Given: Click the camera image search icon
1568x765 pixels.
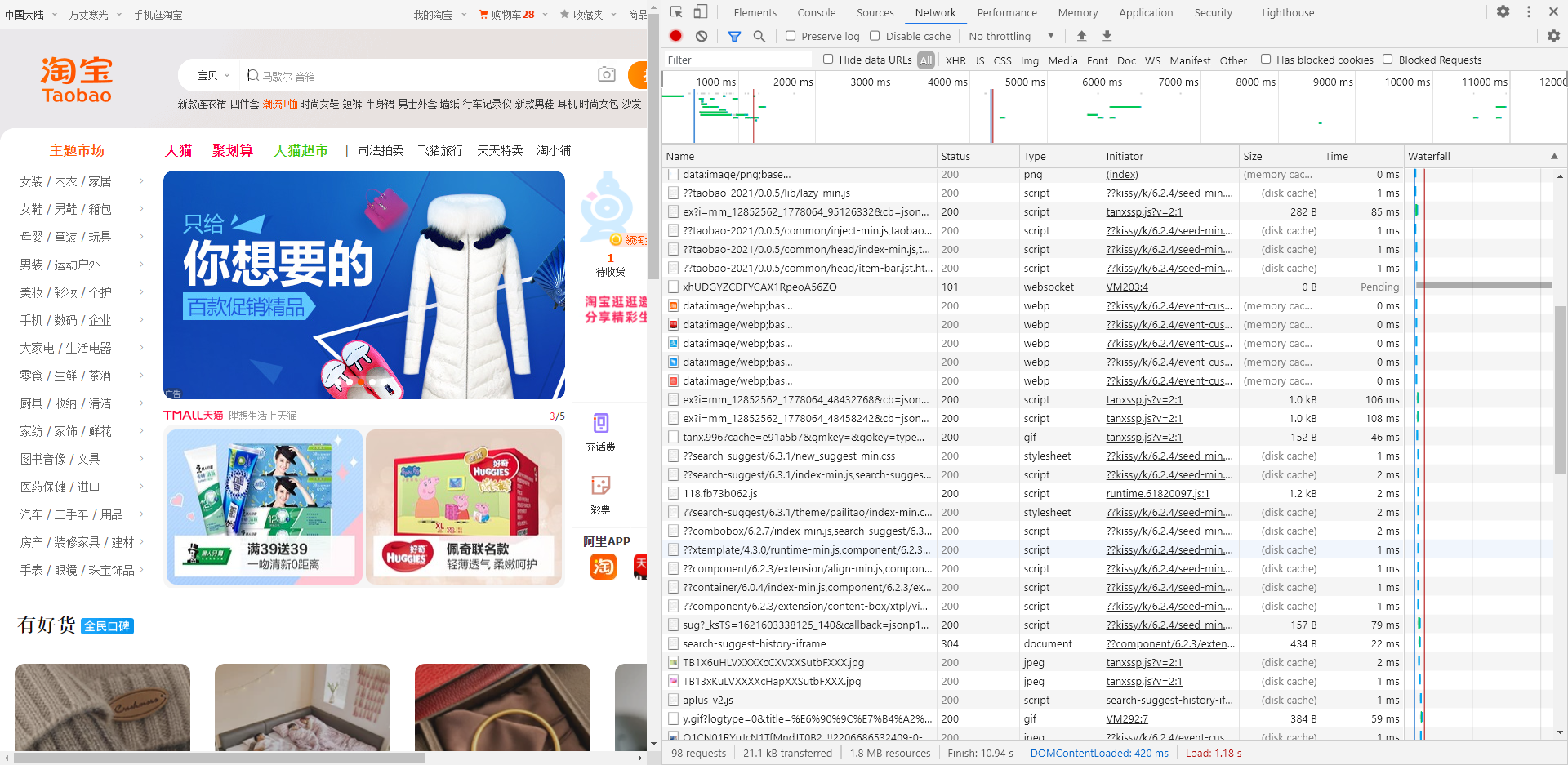Looking at the screenshot, I should click(606, 75).
